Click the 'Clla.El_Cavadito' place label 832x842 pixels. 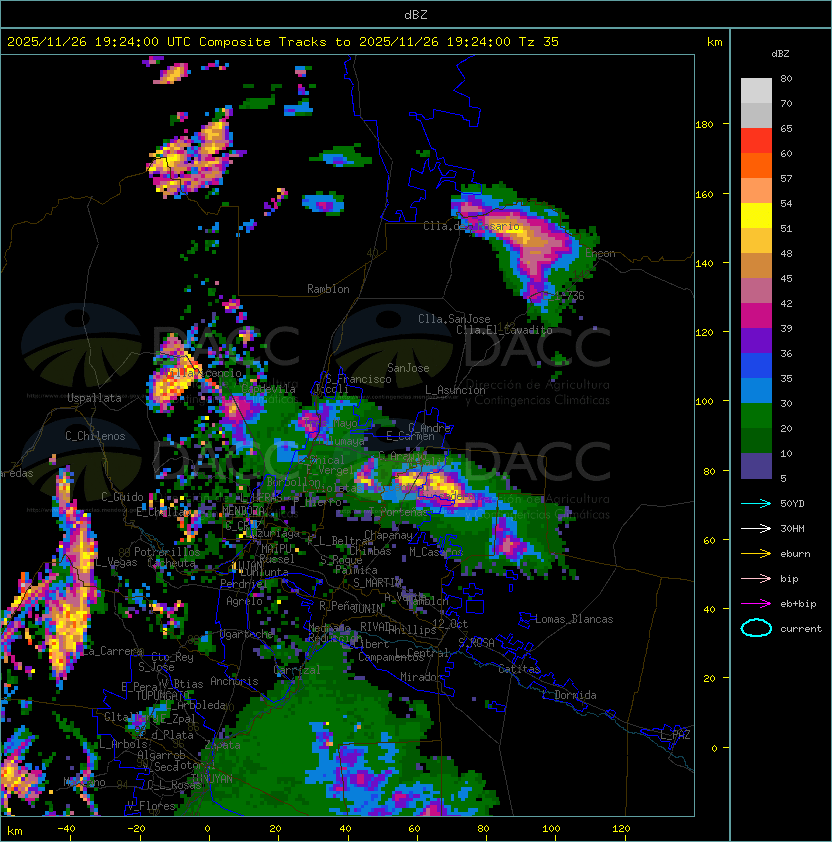pyautogui.click(x=504, y=330)
